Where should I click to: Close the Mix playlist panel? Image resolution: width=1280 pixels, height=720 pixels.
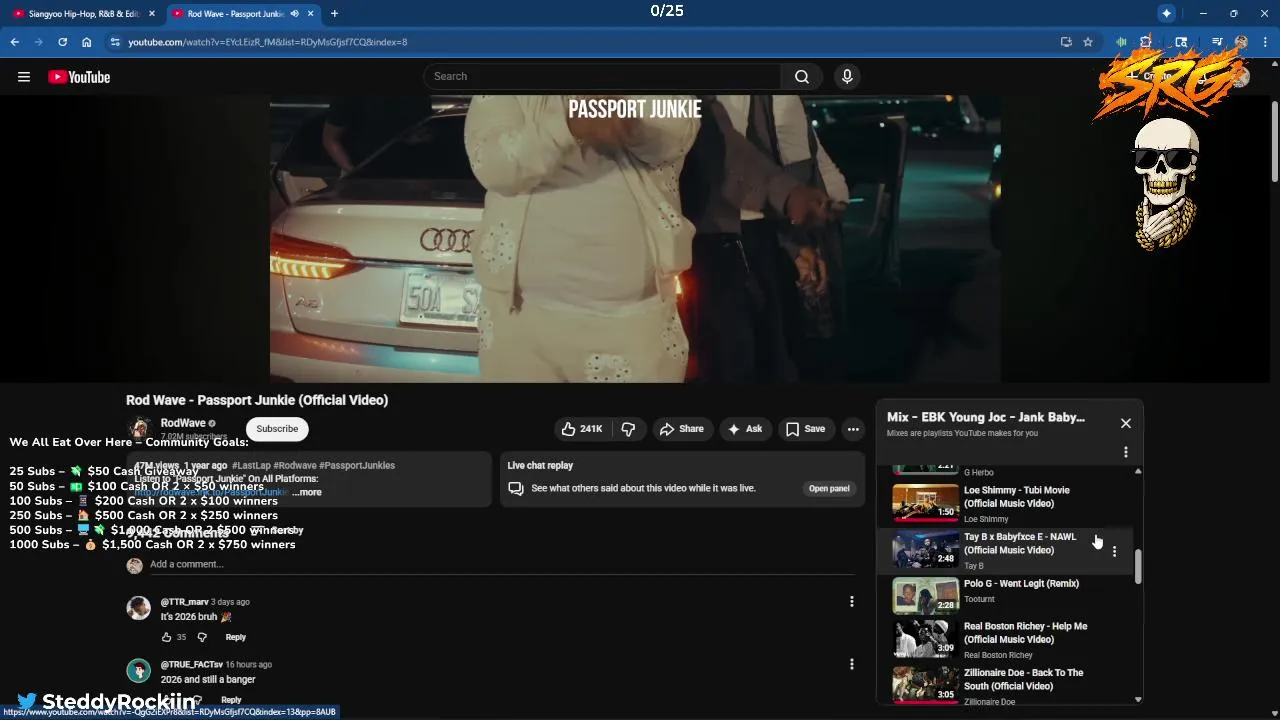click(x=1126, y=423)
